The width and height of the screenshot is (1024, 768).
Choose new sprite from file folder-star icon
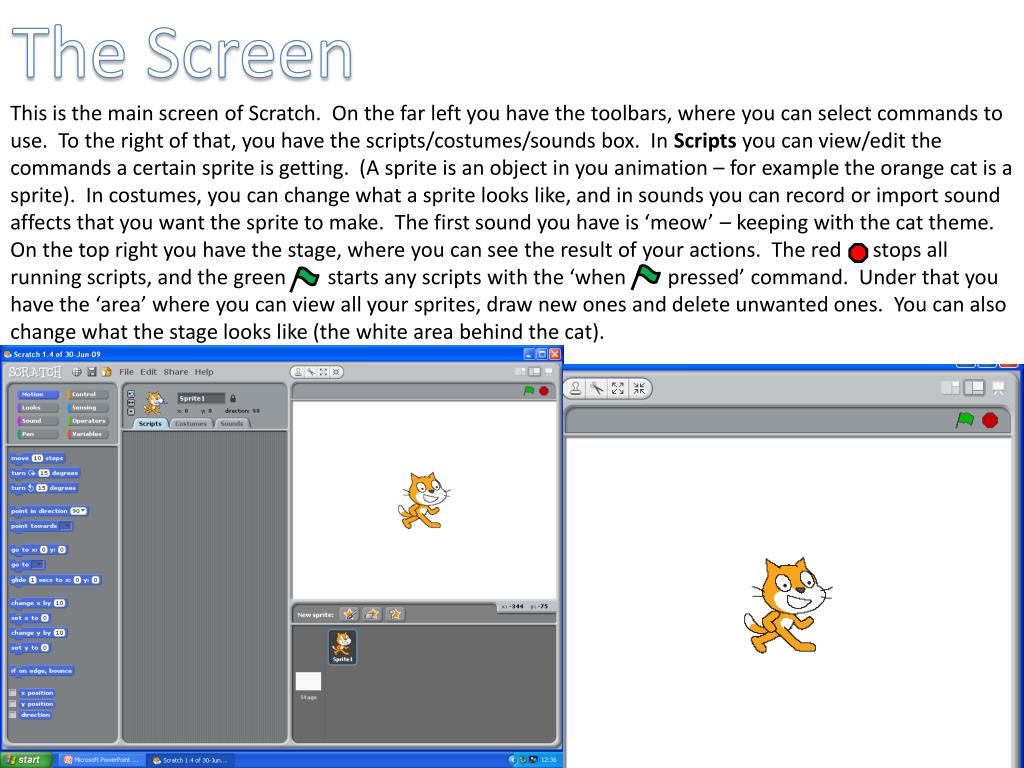pyautogui.click(x=372, y=614)
